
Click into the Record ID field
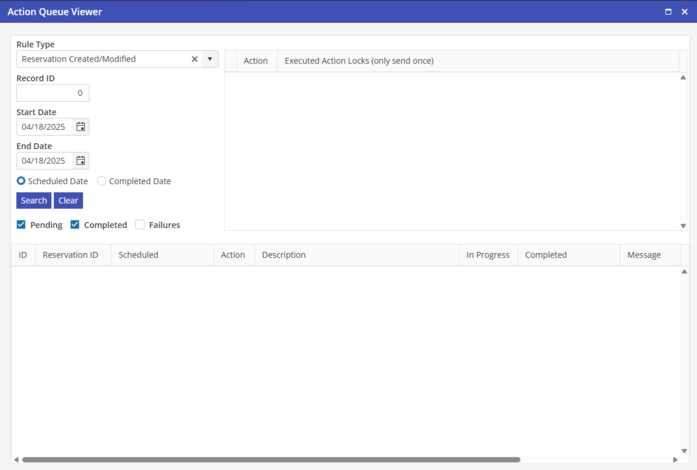[53, 93]
